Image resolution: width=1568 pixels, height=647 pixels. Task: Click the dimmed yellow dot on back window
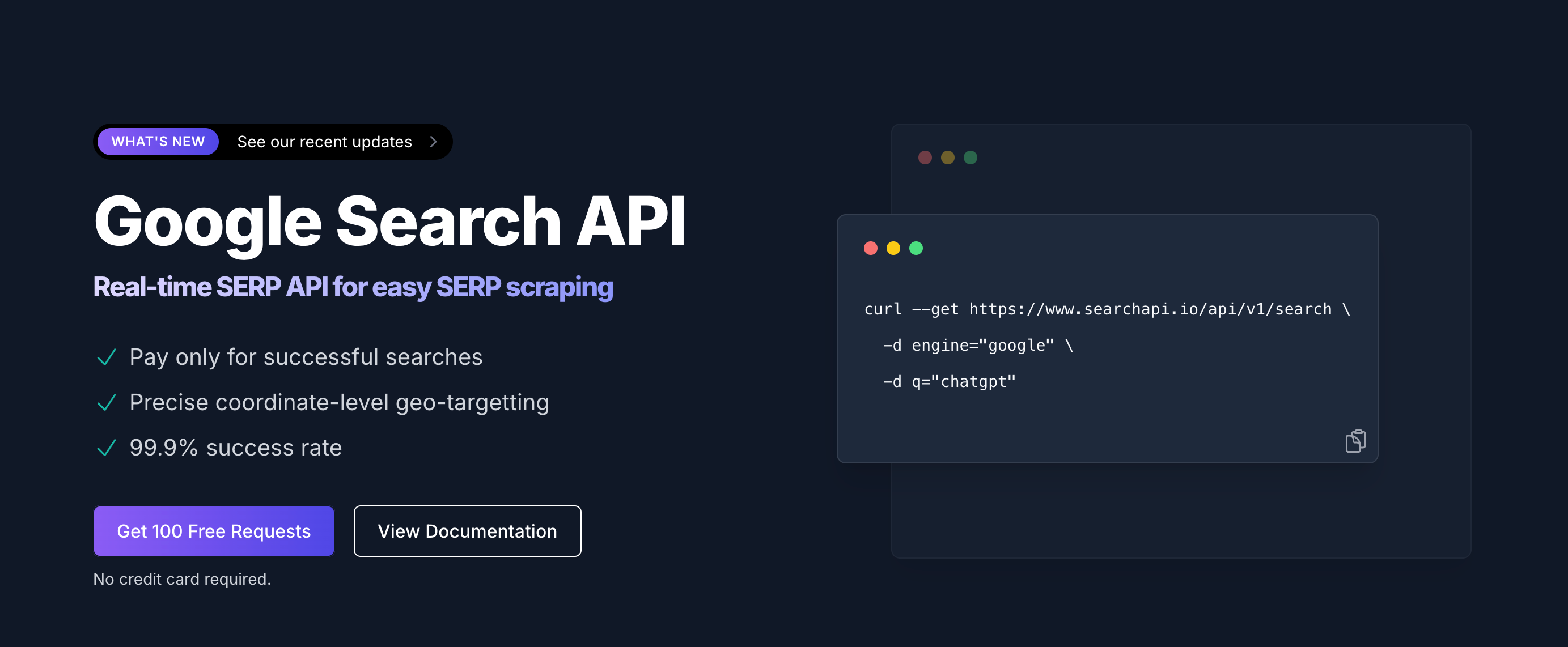point(947,158)
